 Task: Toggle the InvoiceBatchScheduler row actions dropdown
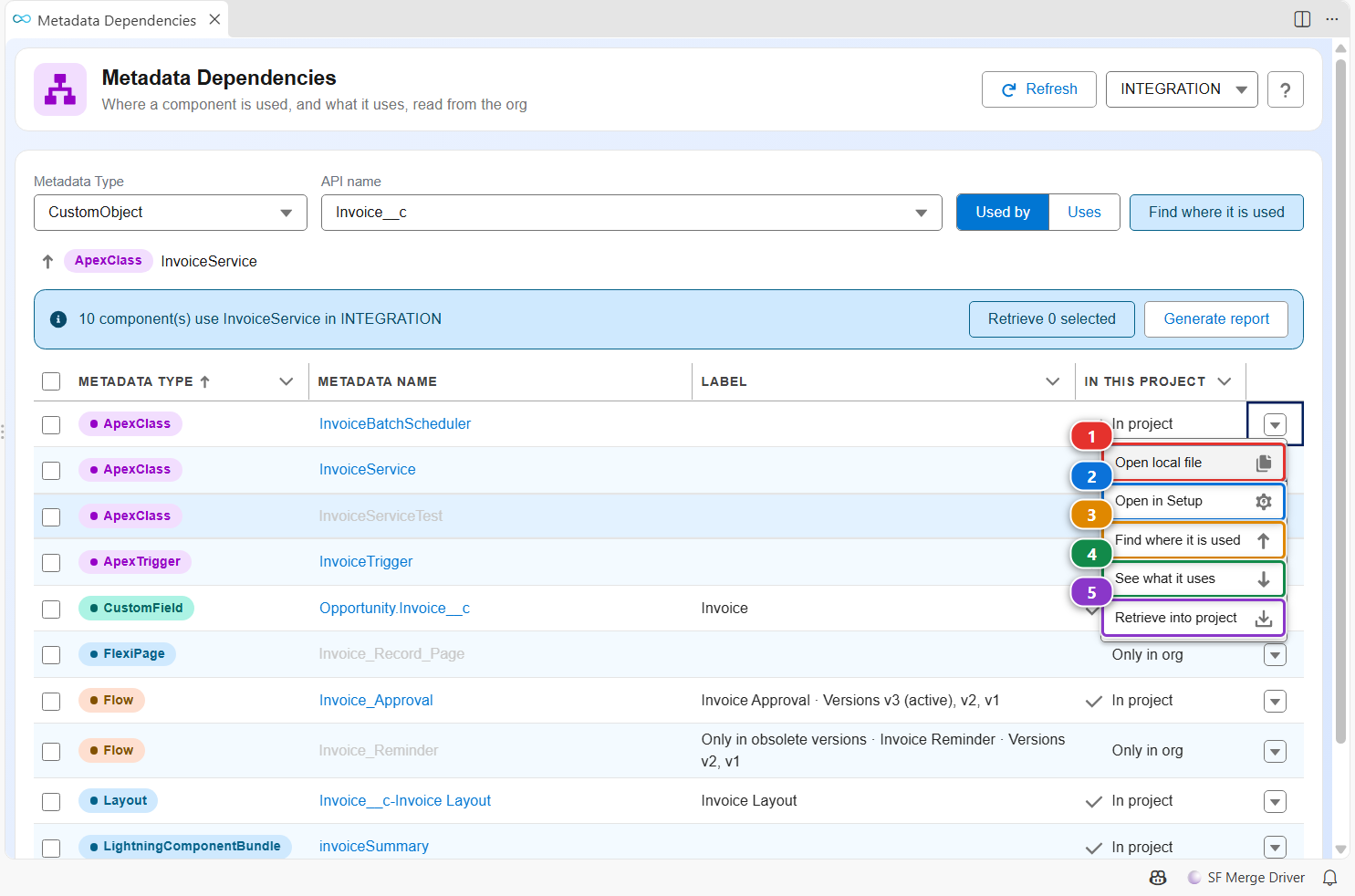tap(1275, 424)
